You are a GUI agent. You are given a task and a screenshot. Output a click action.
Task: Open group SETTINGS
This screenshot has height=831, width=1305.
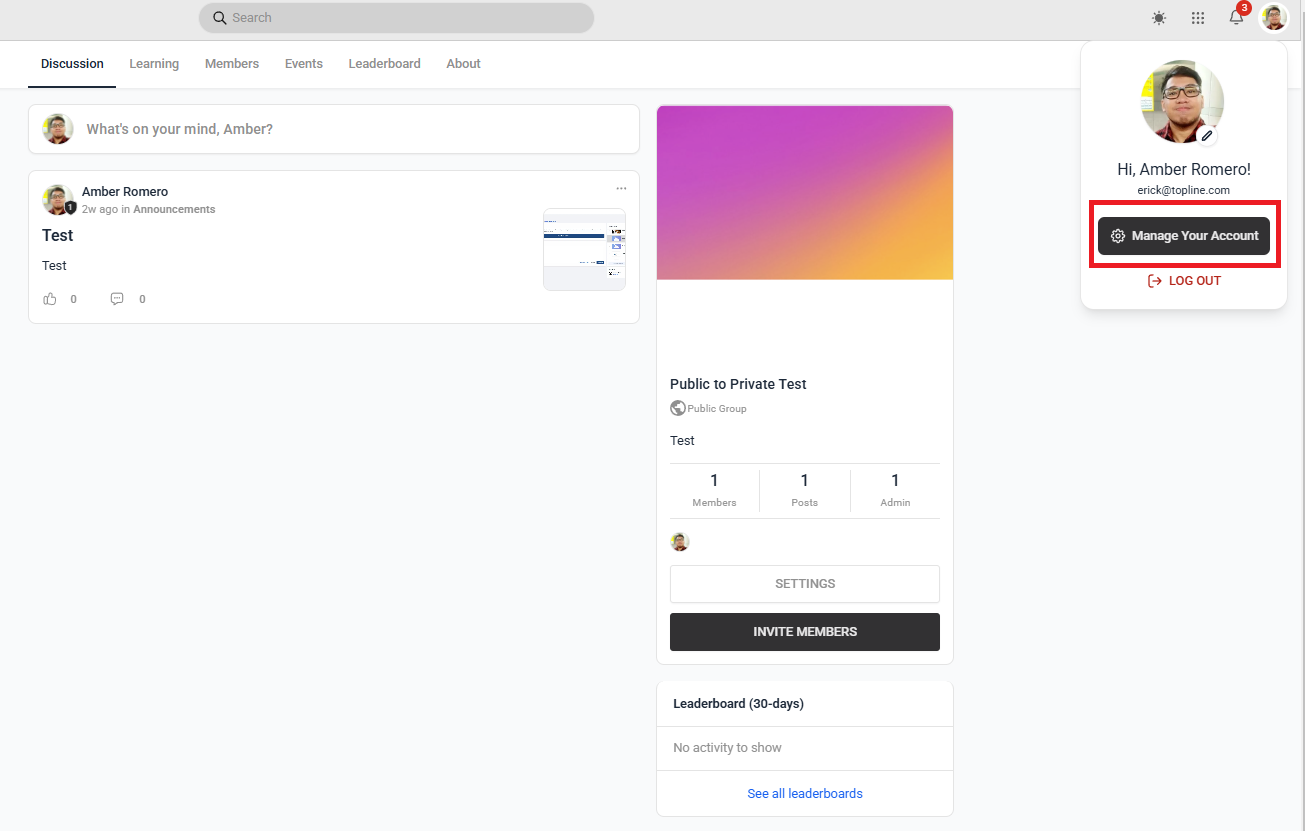pyautogui.click(x=805, y=584)
